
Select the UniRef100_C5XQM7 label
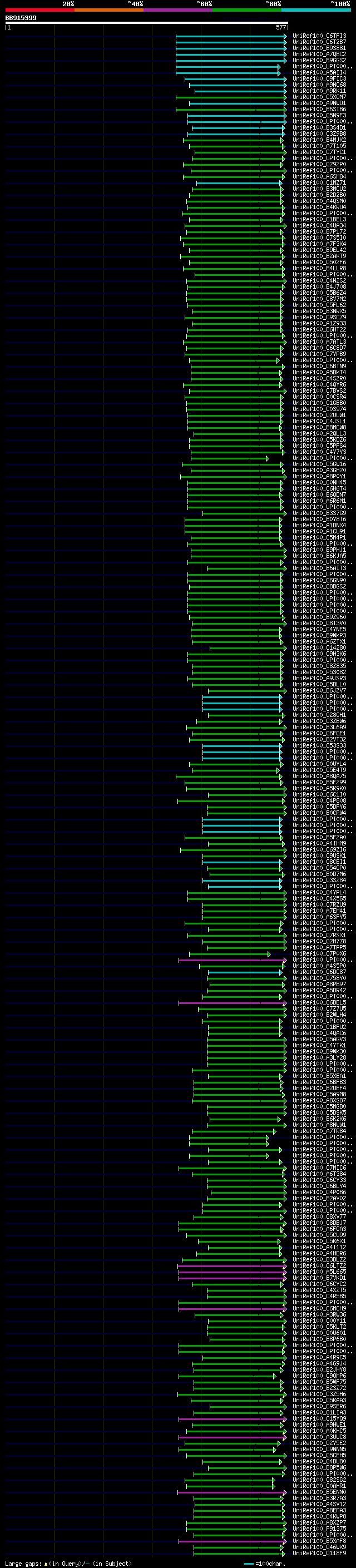[x=319, y=97]
